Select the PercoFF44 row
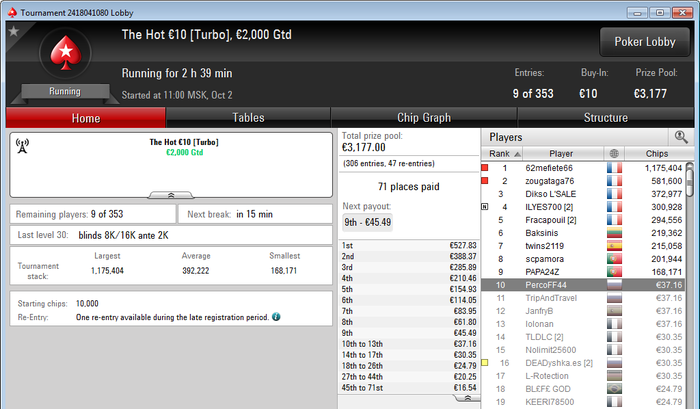The image size is (700, 409). pyautogui.click(x=583, y=285)
